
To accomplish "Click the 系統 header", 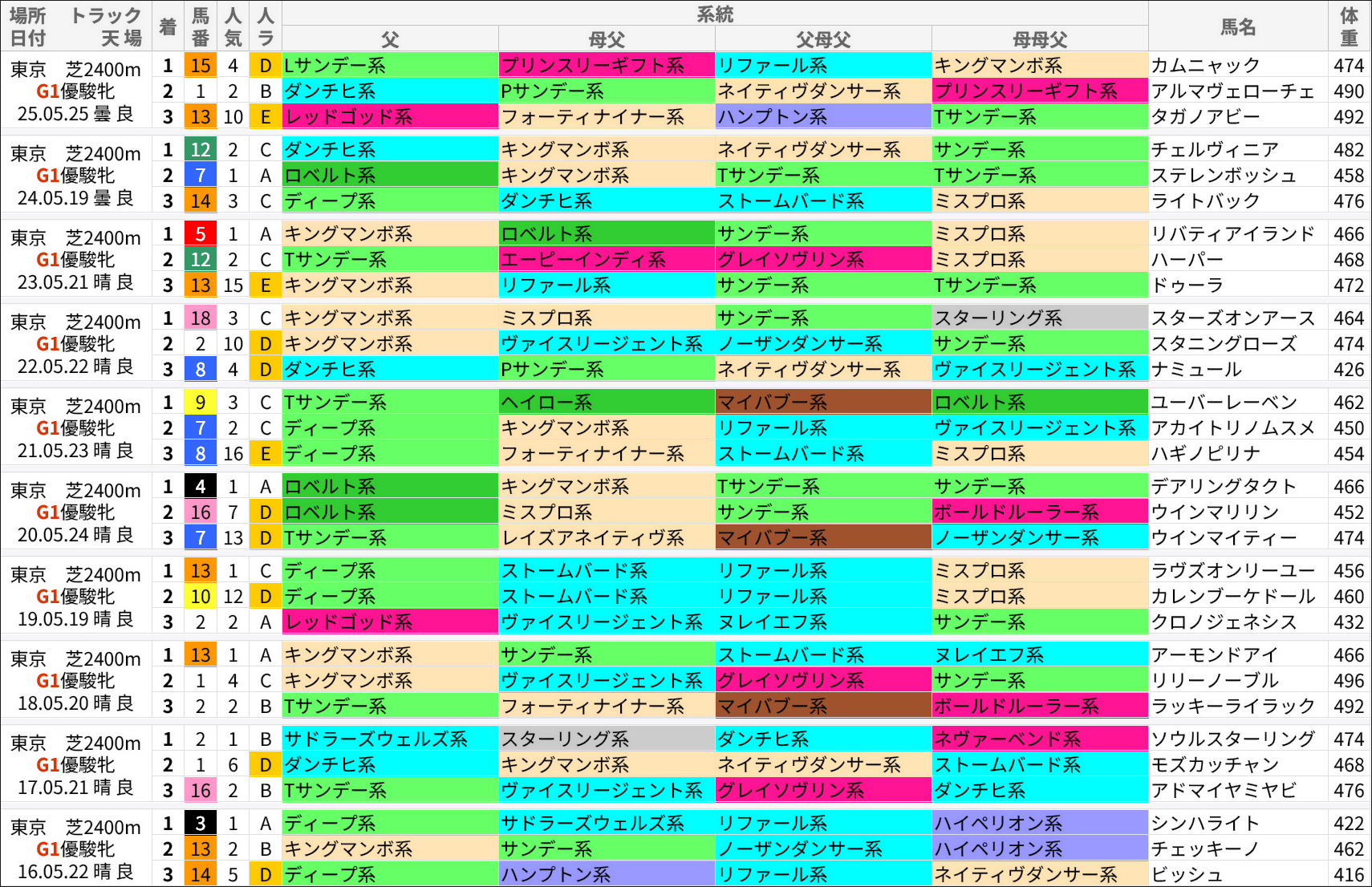I will 715,14.
